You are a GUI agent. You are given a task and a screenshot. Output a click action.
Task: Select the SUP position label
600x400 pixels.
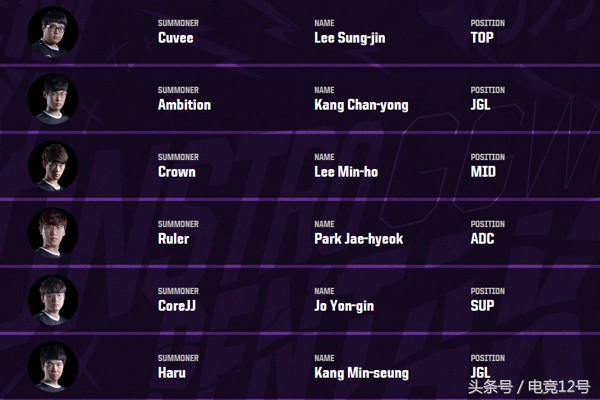point(483,306)
